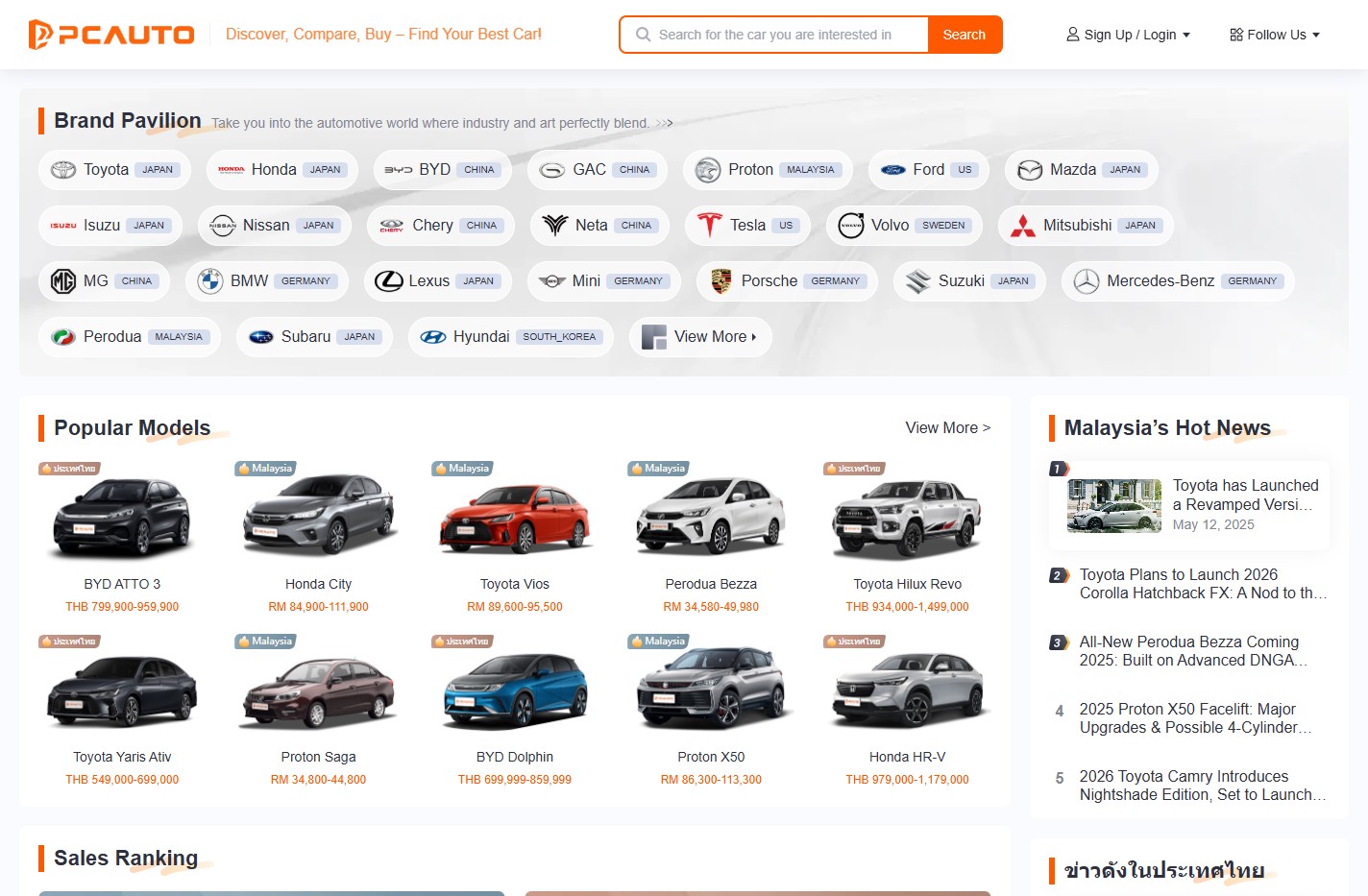This screenshot has height=896, width=1368.
Task: Click the Perodua brand logo icon
Action: coord(63,337)
